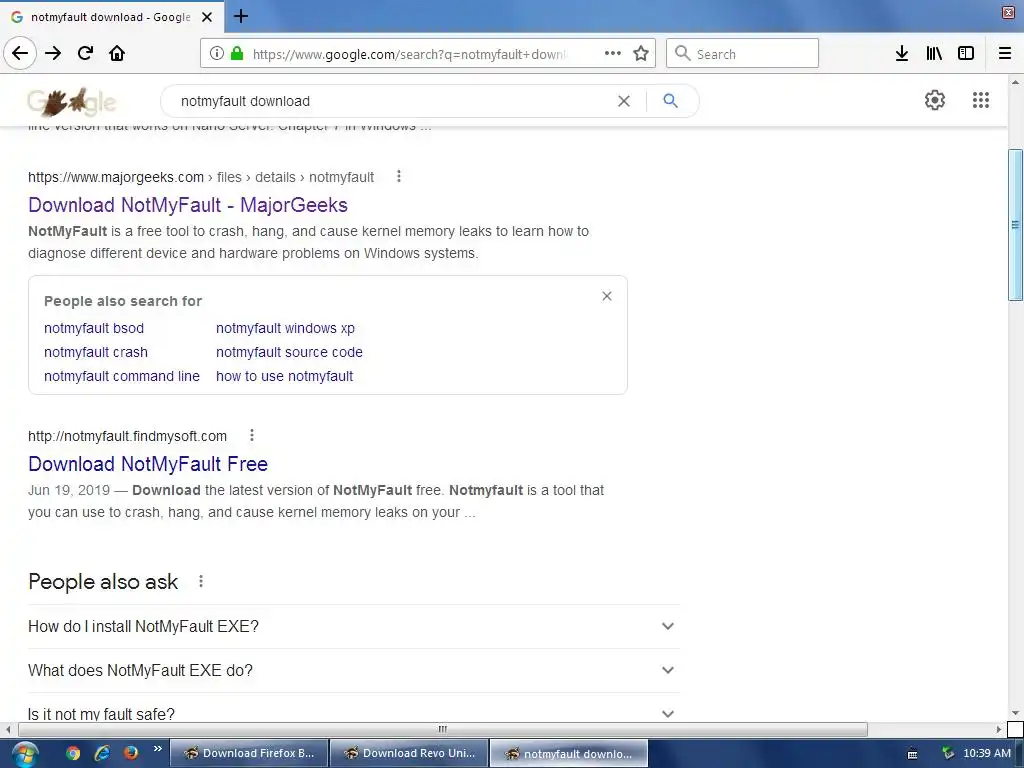1024x768 pixels.
Task: Search for how to use notmyfault
Action: (x=285, y=376)
